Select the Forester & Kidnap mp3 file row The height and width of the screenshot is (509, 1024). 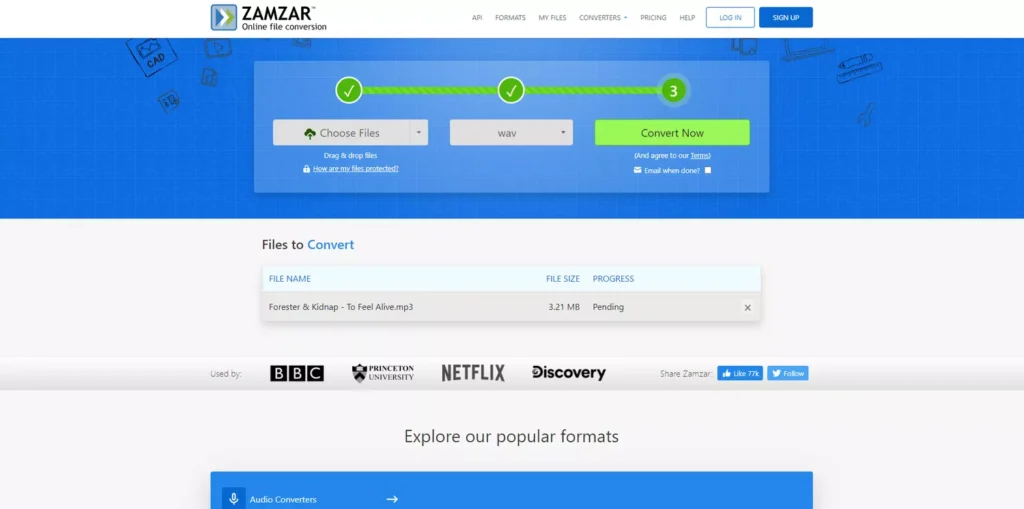[x=400, y=307]
